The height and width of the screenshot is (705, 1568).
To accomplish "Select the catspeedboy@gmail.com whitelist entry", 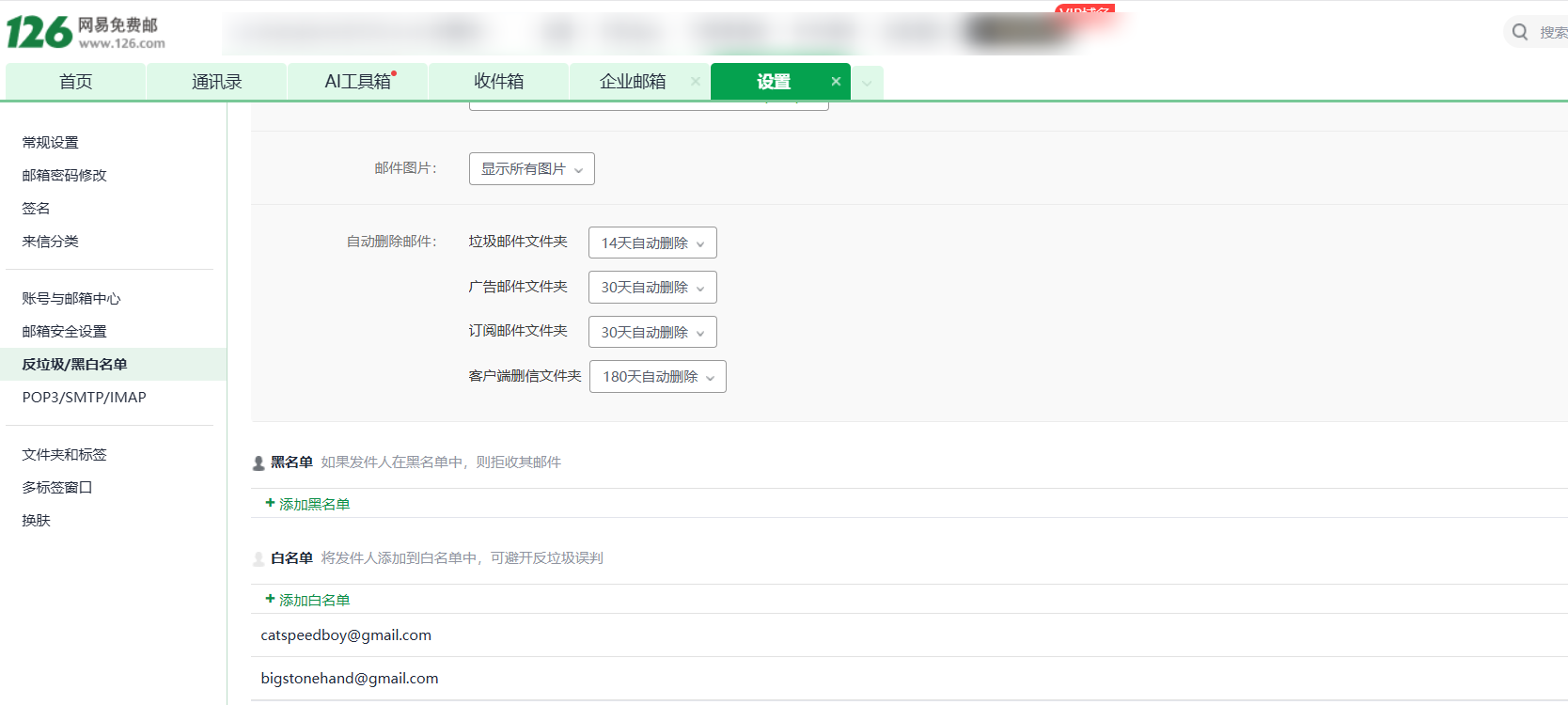I will (346, 635).
